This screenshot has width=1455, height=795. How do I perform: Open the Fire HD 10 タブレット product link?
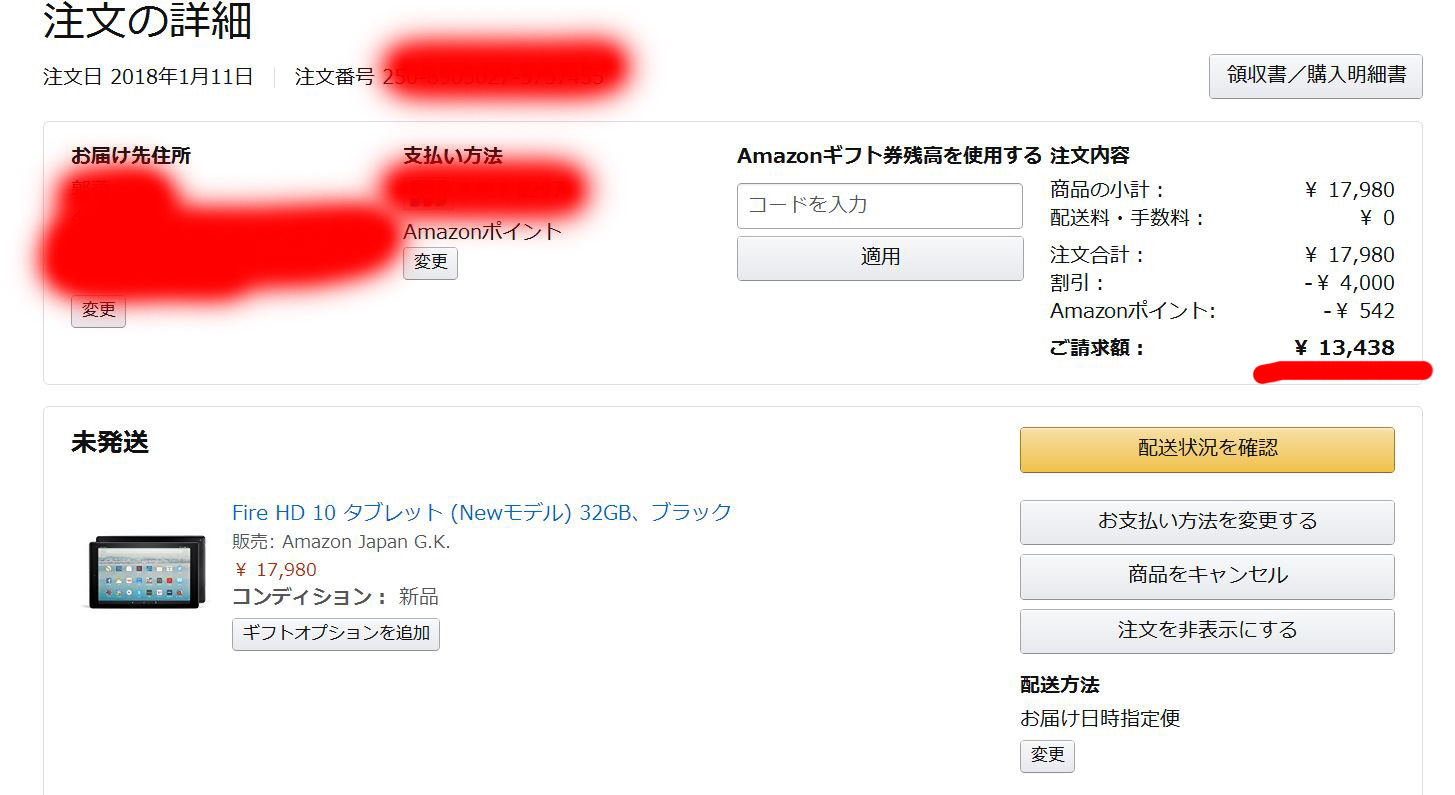tap(481, 513)
